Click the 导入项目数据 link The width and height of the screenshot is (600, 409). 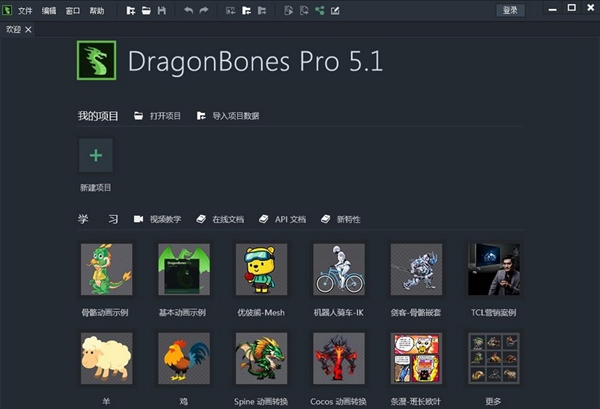(x=236, y=116)
